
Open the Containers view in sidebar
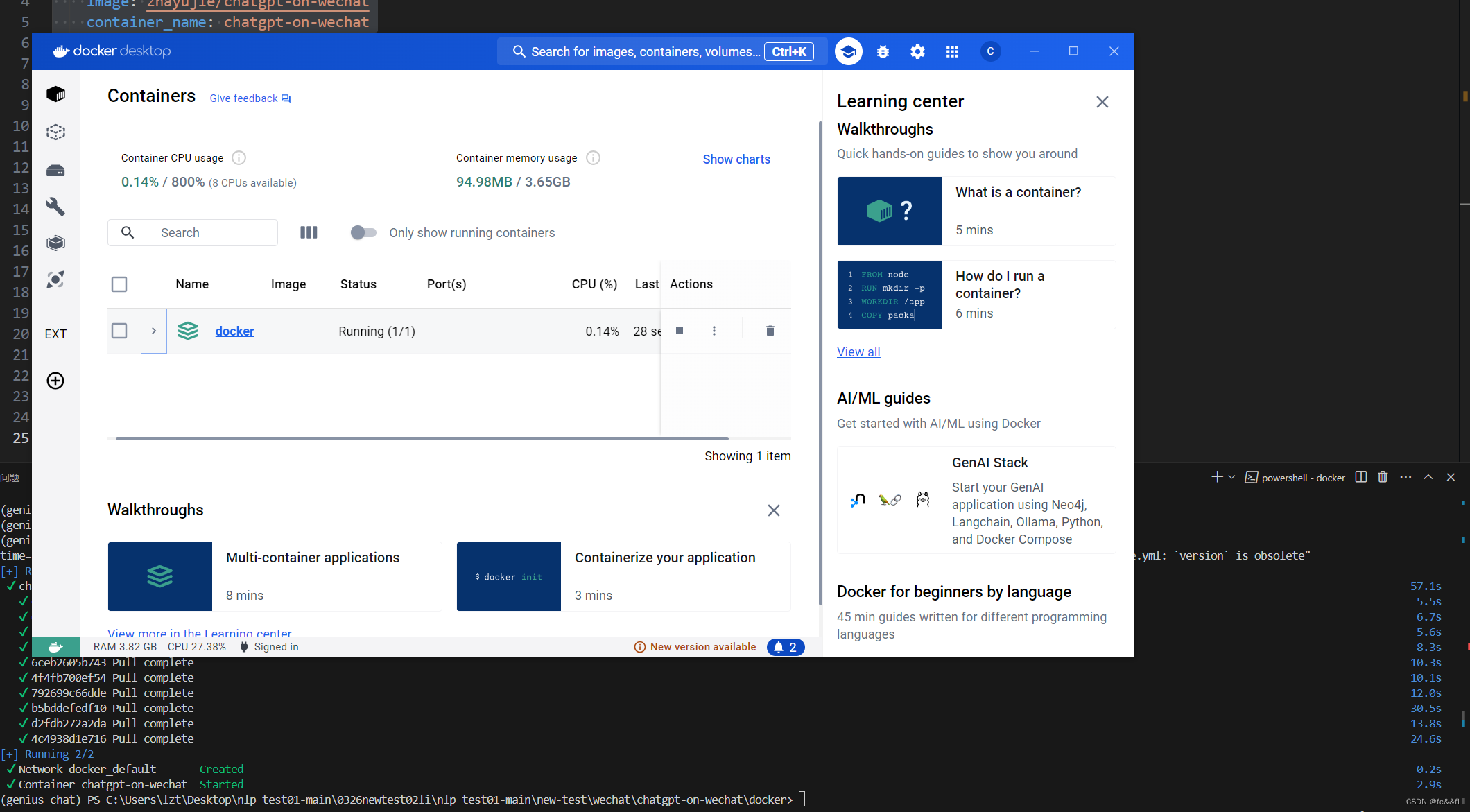(x=55, y=94)
